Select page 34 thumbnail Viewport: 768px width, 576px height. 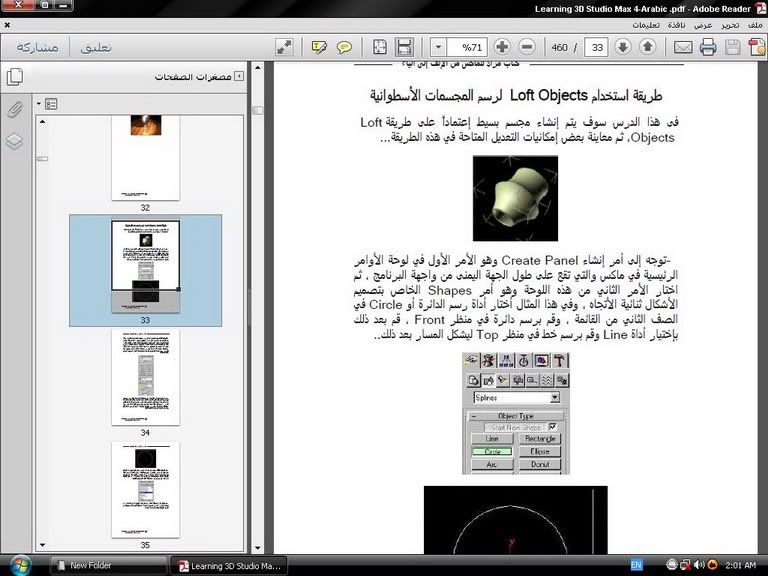point(145,377)
